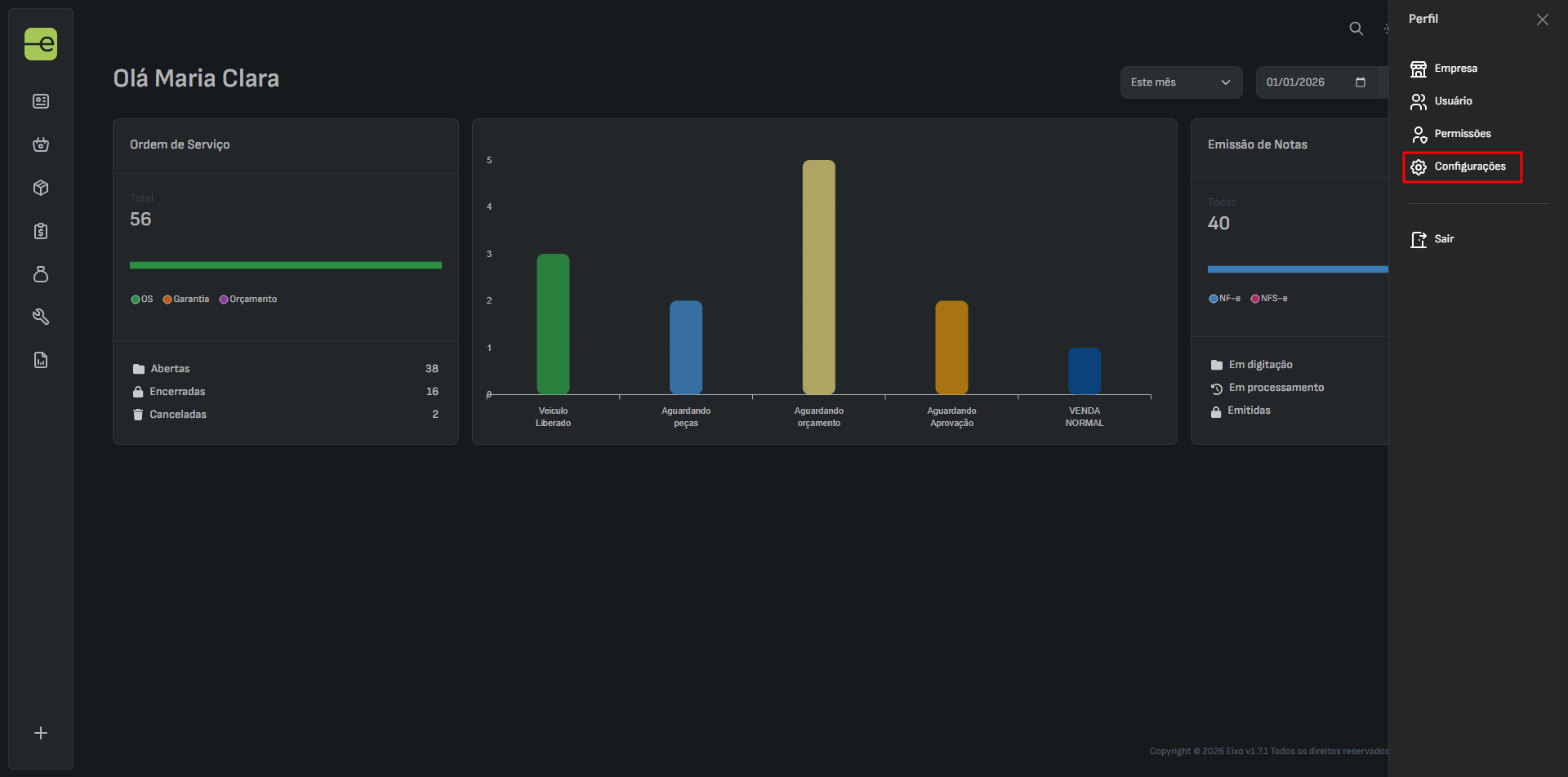The width and height of the screenshot is (1568, 777).
Task: Open Configurações in the profile panel
Action: point(1469,166)
